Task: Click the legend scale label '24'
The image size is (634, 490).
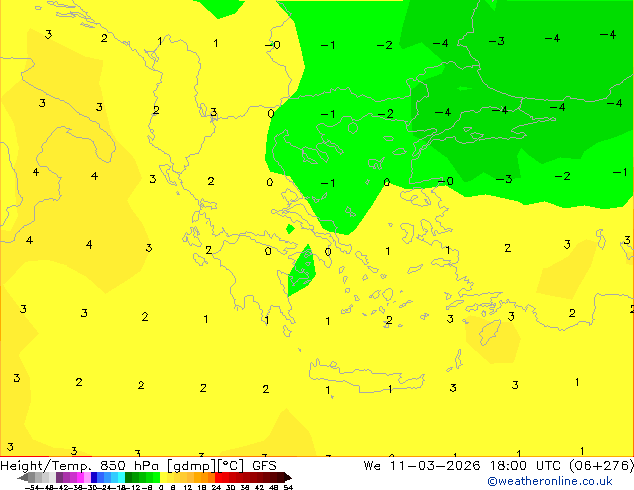Action: point(216,487)
